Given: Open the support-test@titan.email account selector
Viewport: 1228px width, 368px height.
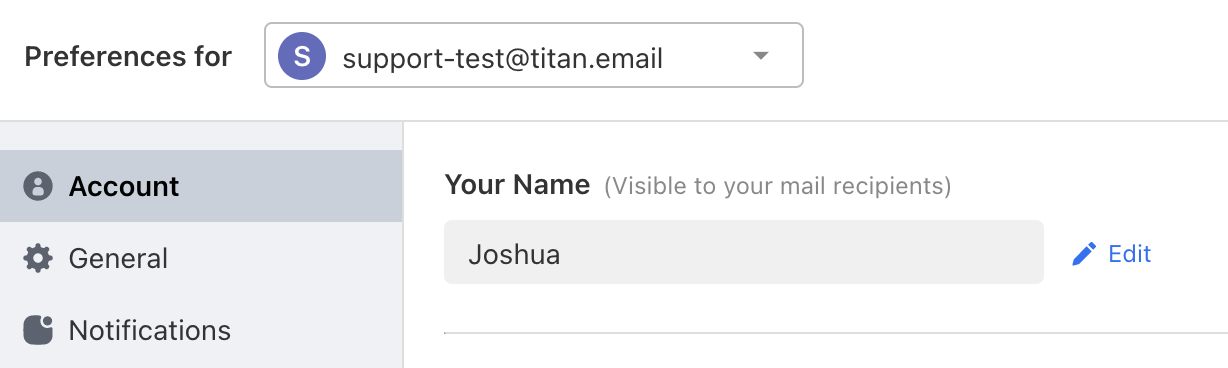Looking at the screenshot, I should point(533,55).
